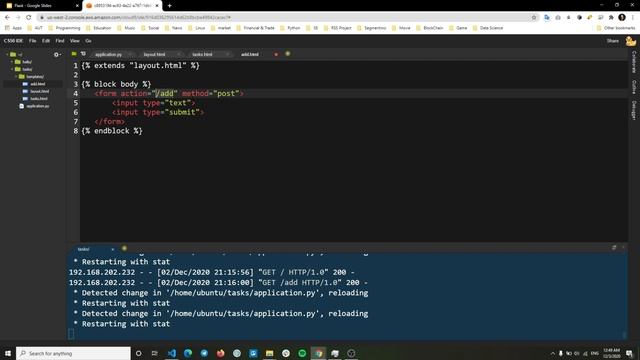Close the add.html tab via red dot

[x=276, y=54]
